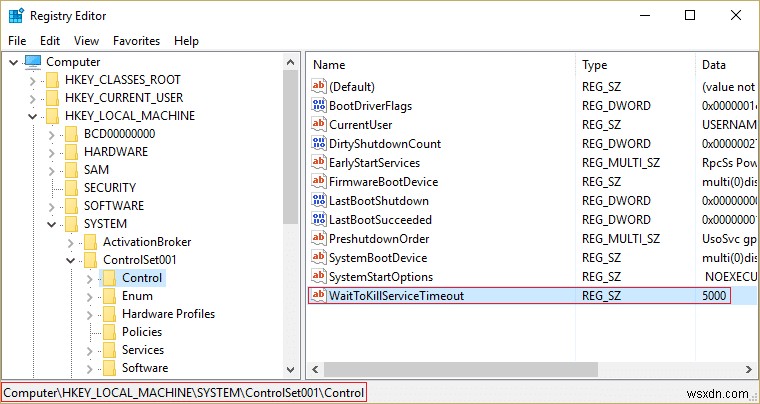760x404 pixels.
Task: Click the values pane scroll left arrow
Action: tap(315, 370)
